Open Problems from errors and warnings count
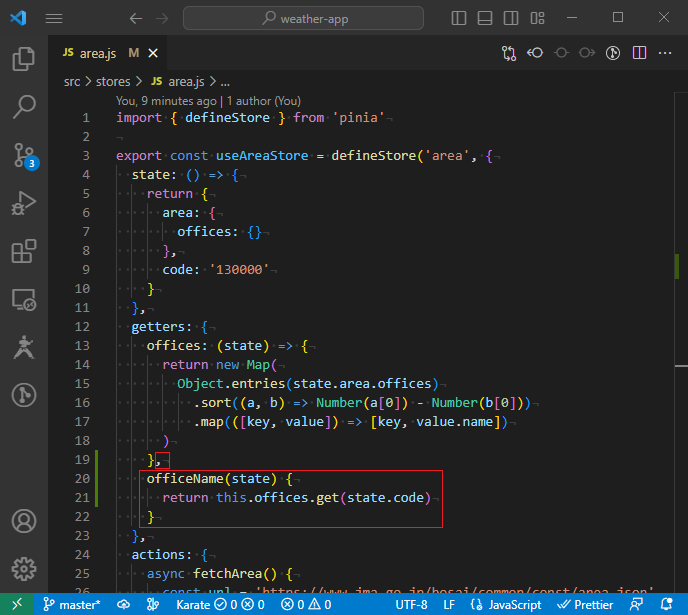 [306, 604]
